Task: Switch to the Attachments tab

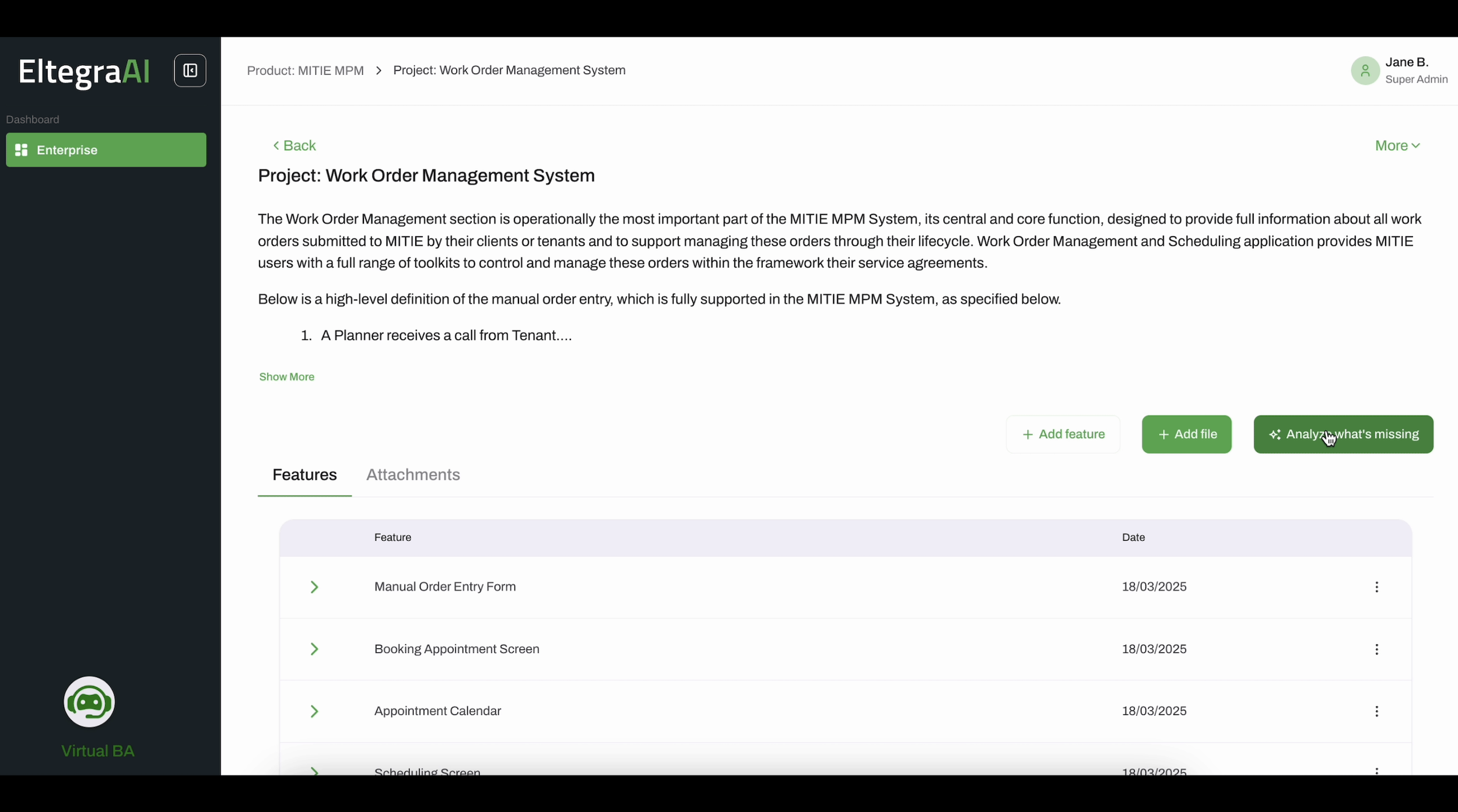Action: click(x=413, y=474)
